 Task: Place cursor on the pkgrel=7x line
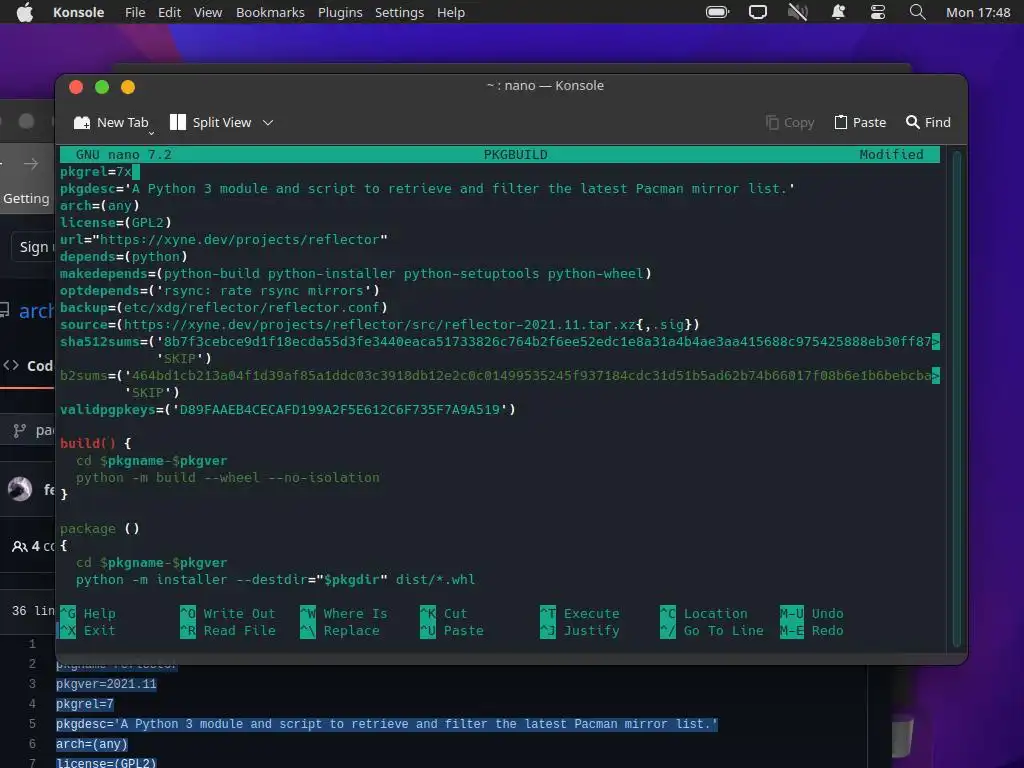[x=99, y=172]
